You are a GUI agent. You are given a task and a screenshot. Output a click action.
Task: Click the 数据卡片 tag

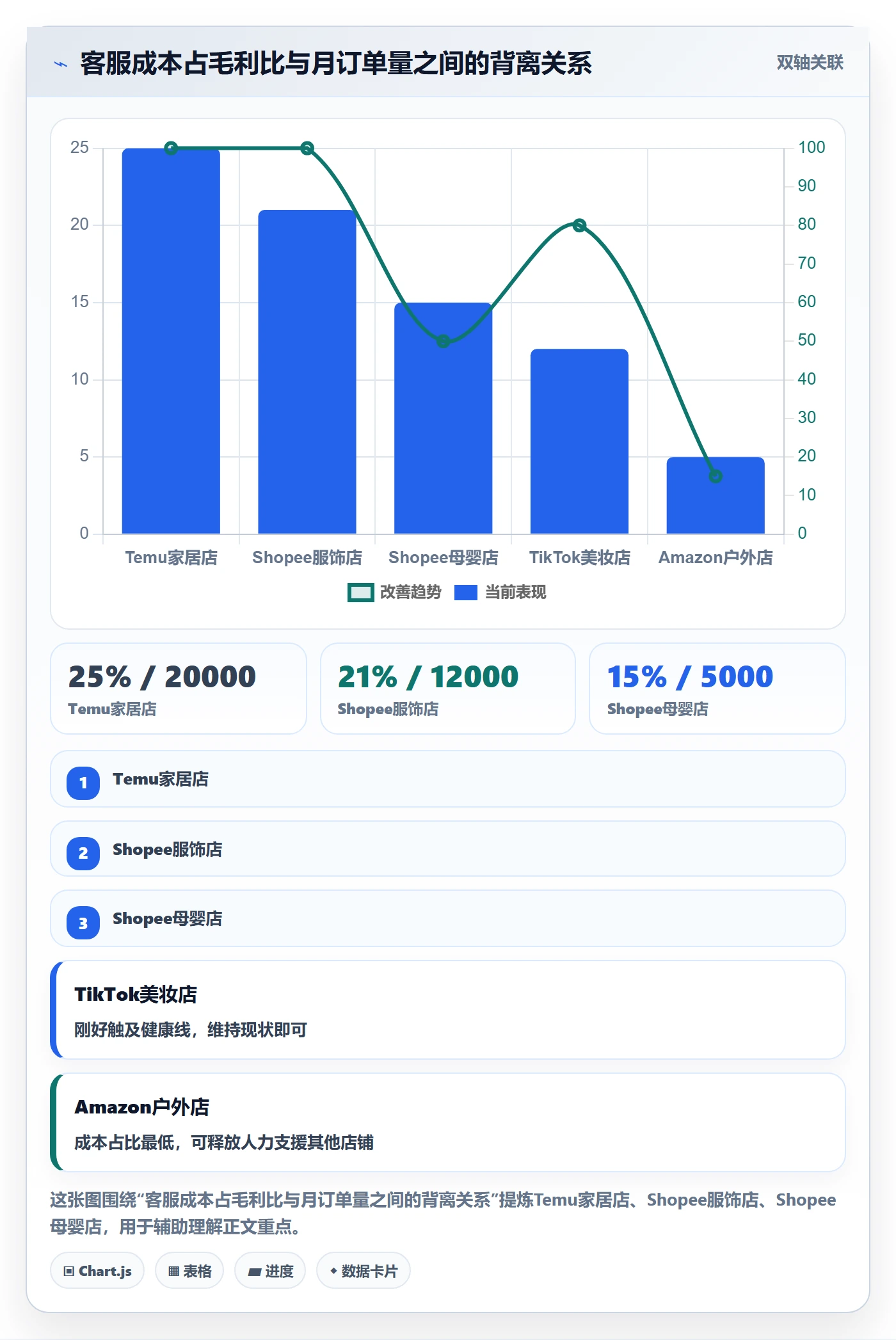364,1271
